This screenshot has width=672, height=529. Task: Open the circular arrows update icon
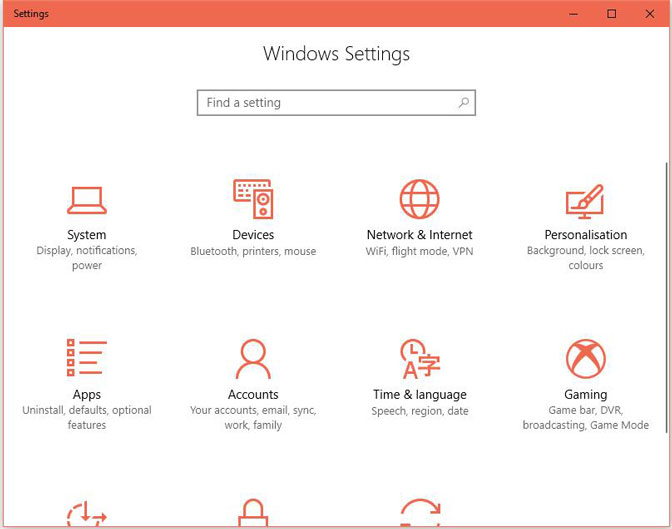[x=420, y=512]
